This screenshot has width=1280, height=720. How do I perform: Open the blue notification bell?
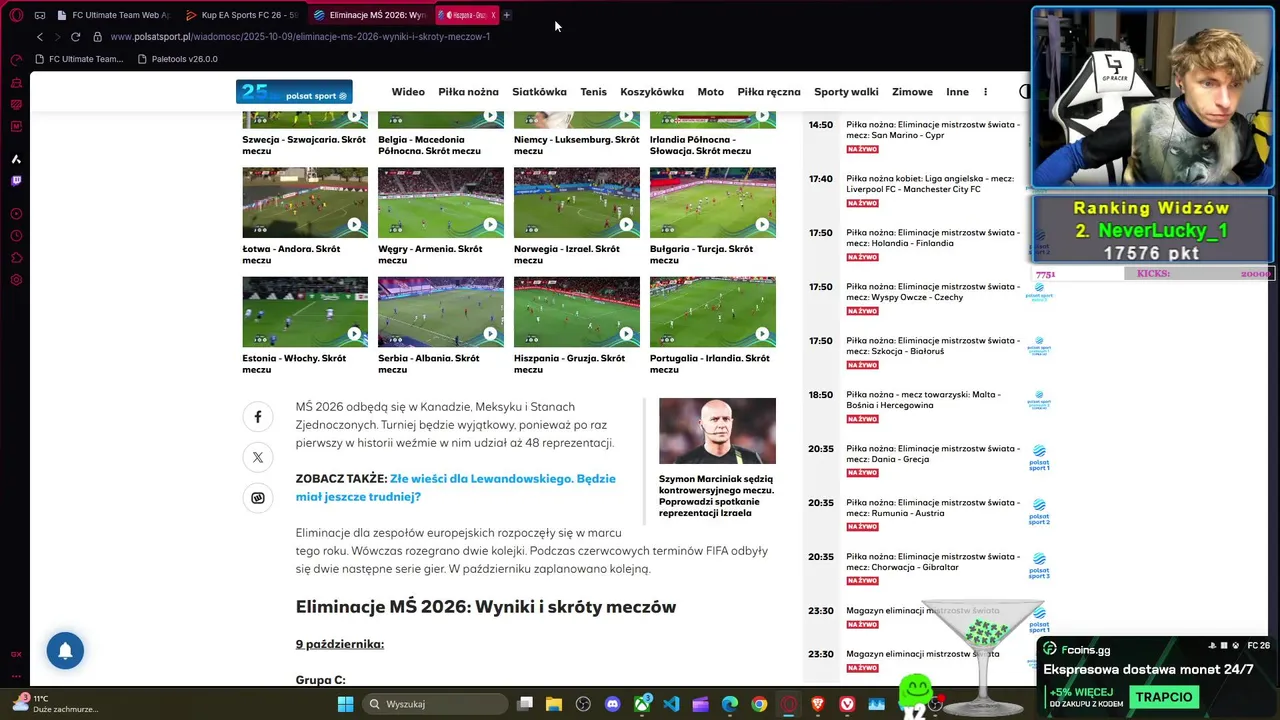tap(65, 651)
